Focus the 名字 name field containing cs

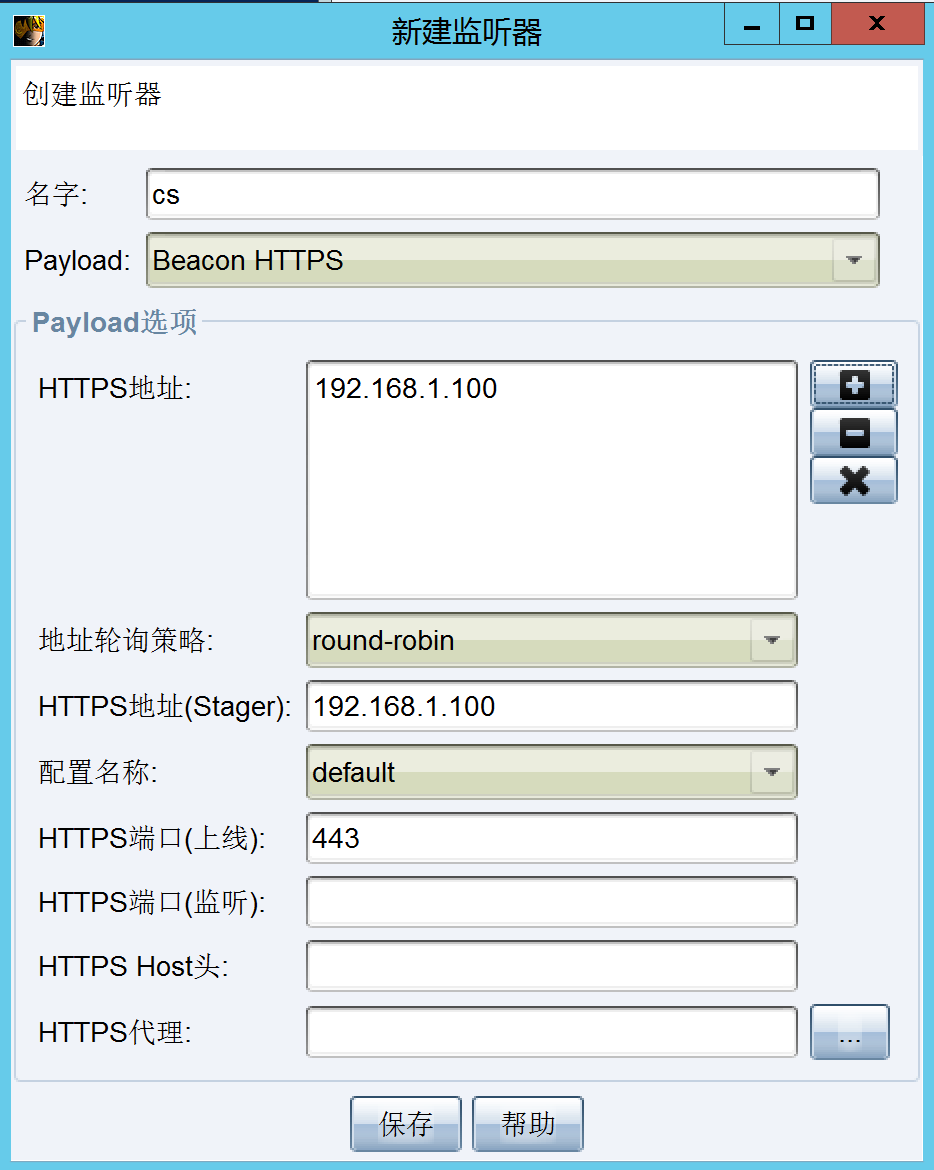(x=513, y=195)
